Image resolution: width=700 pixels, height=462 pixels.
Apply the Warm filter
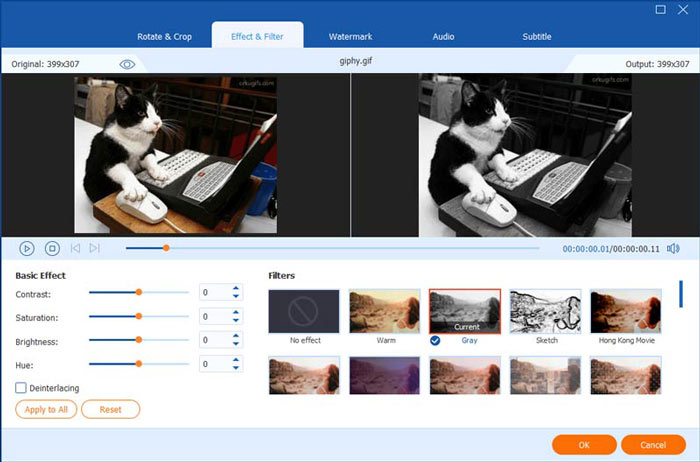pyautogui.click(x=384, y=311)
